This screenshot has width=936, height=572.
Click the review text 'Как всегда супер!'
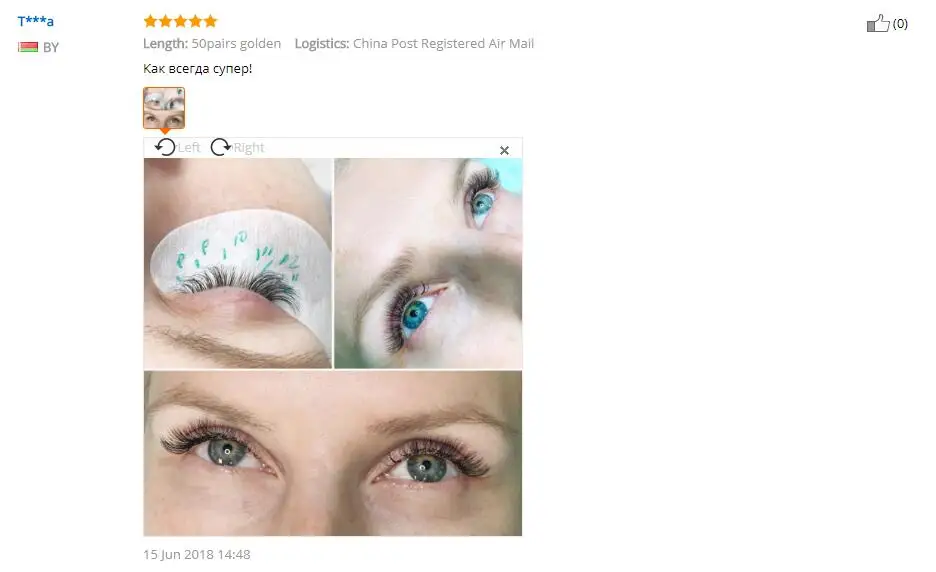[198, 69]
